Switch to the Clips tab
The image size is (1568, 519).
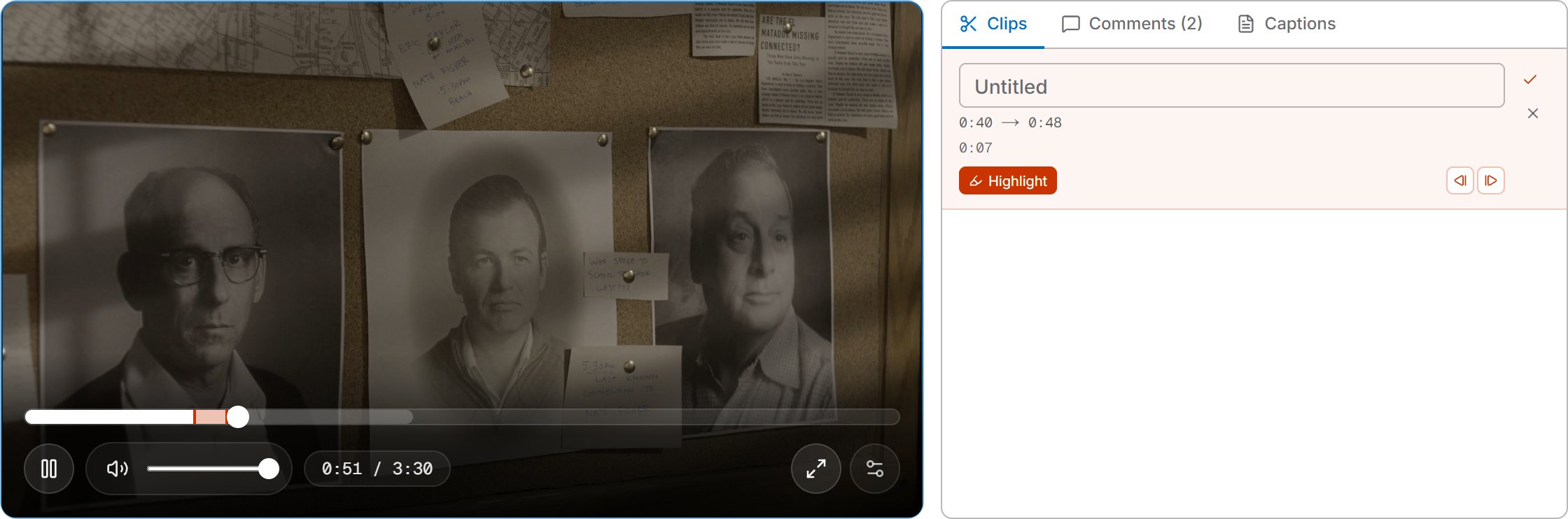coord(993,24)
